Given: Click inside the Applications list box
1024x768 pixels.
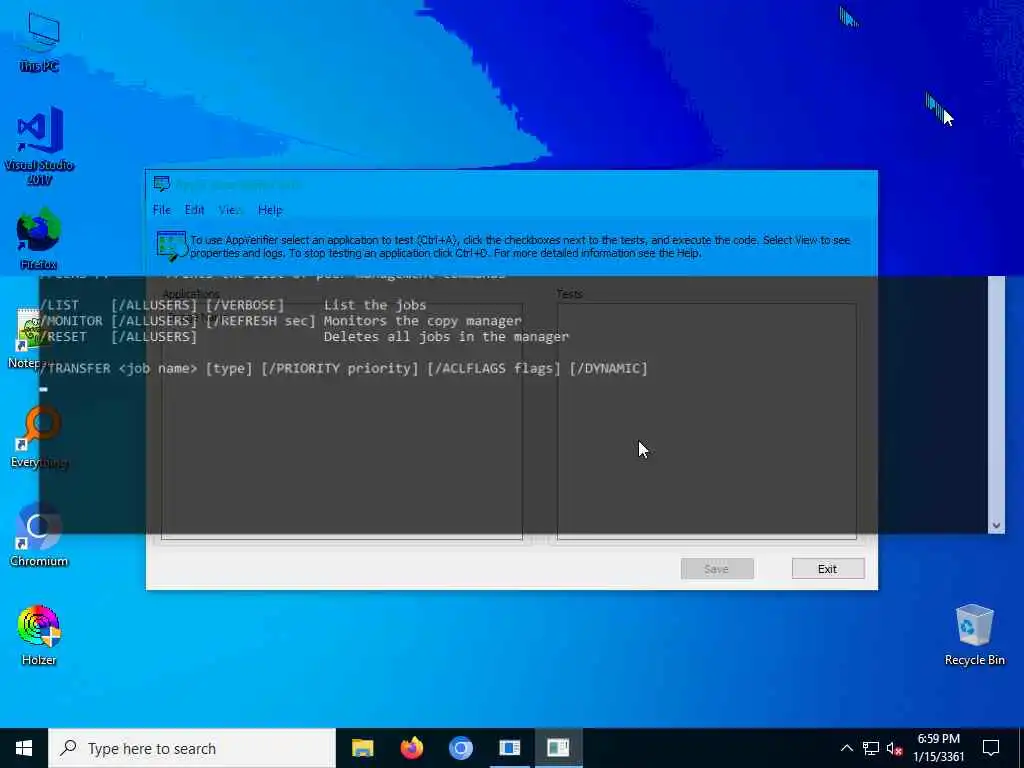Looking at the screenshot, I should 342,421.
